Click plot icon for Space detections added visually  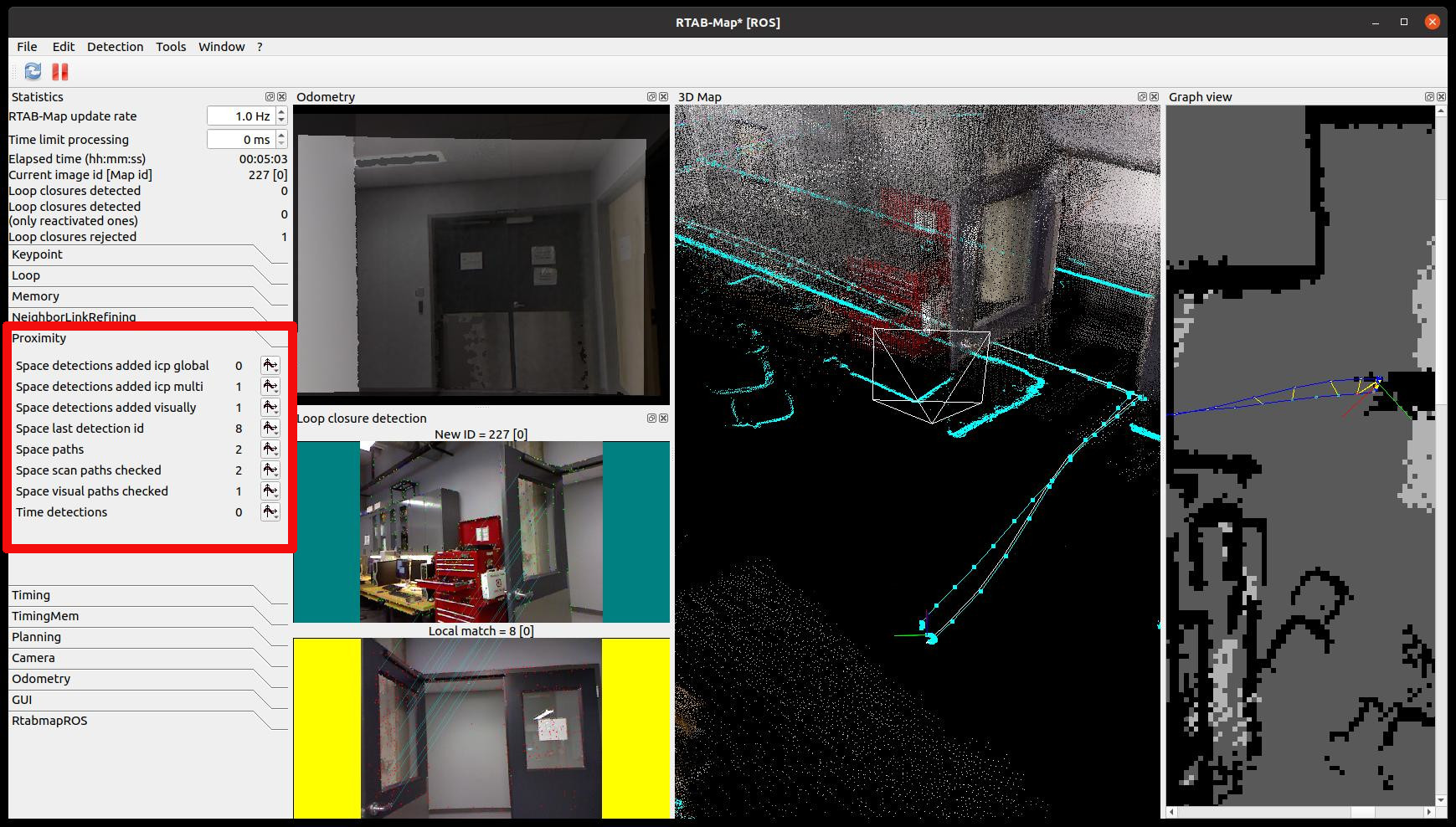[x=270, y=408]
